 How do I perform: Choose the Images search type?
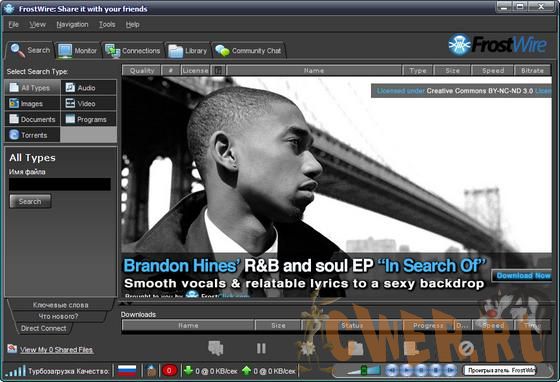pyautogui.click(x=32, y=104)
